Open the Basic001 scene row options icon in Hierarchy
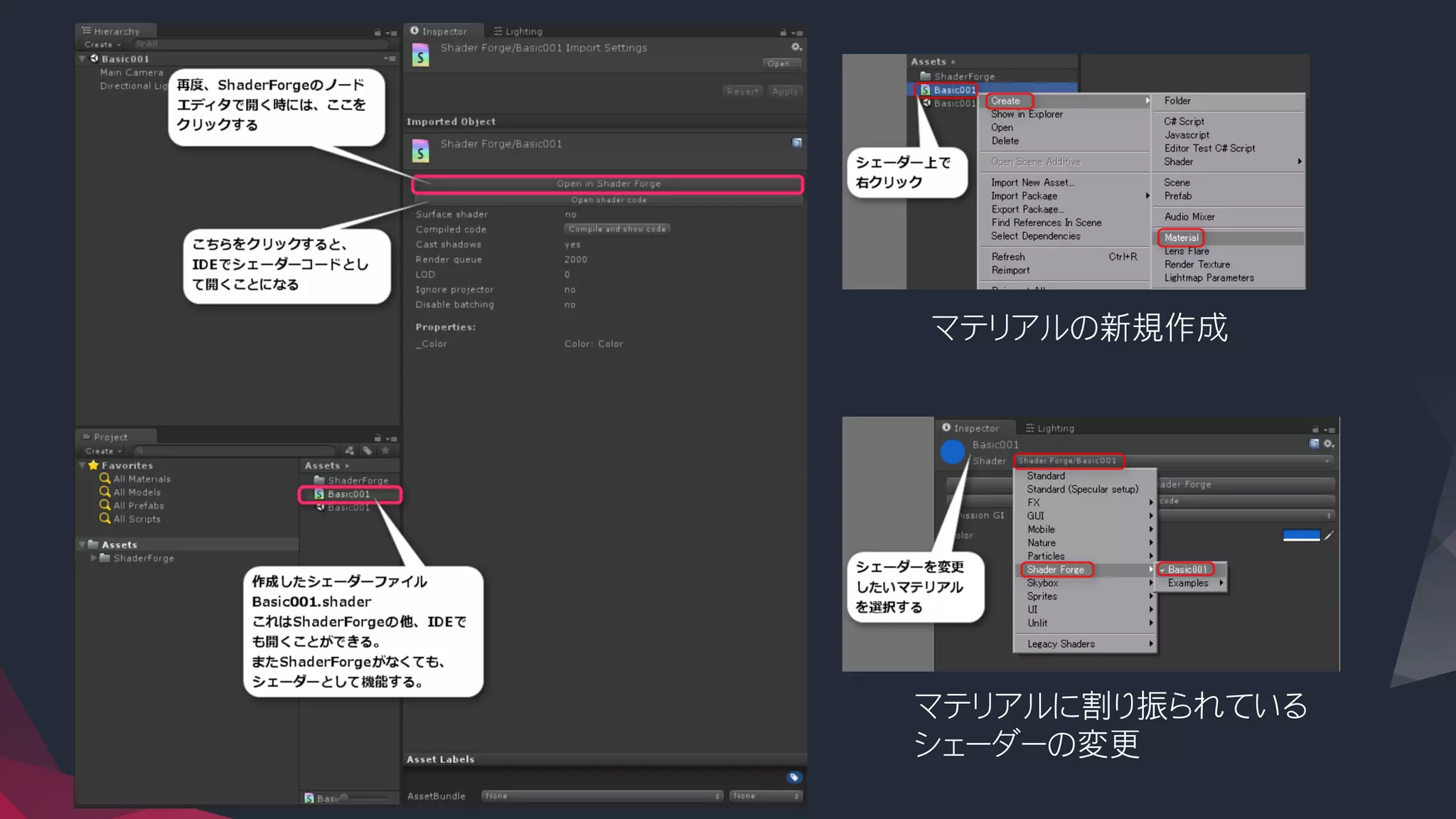The image size is (1456, 819). coord(390,58)
